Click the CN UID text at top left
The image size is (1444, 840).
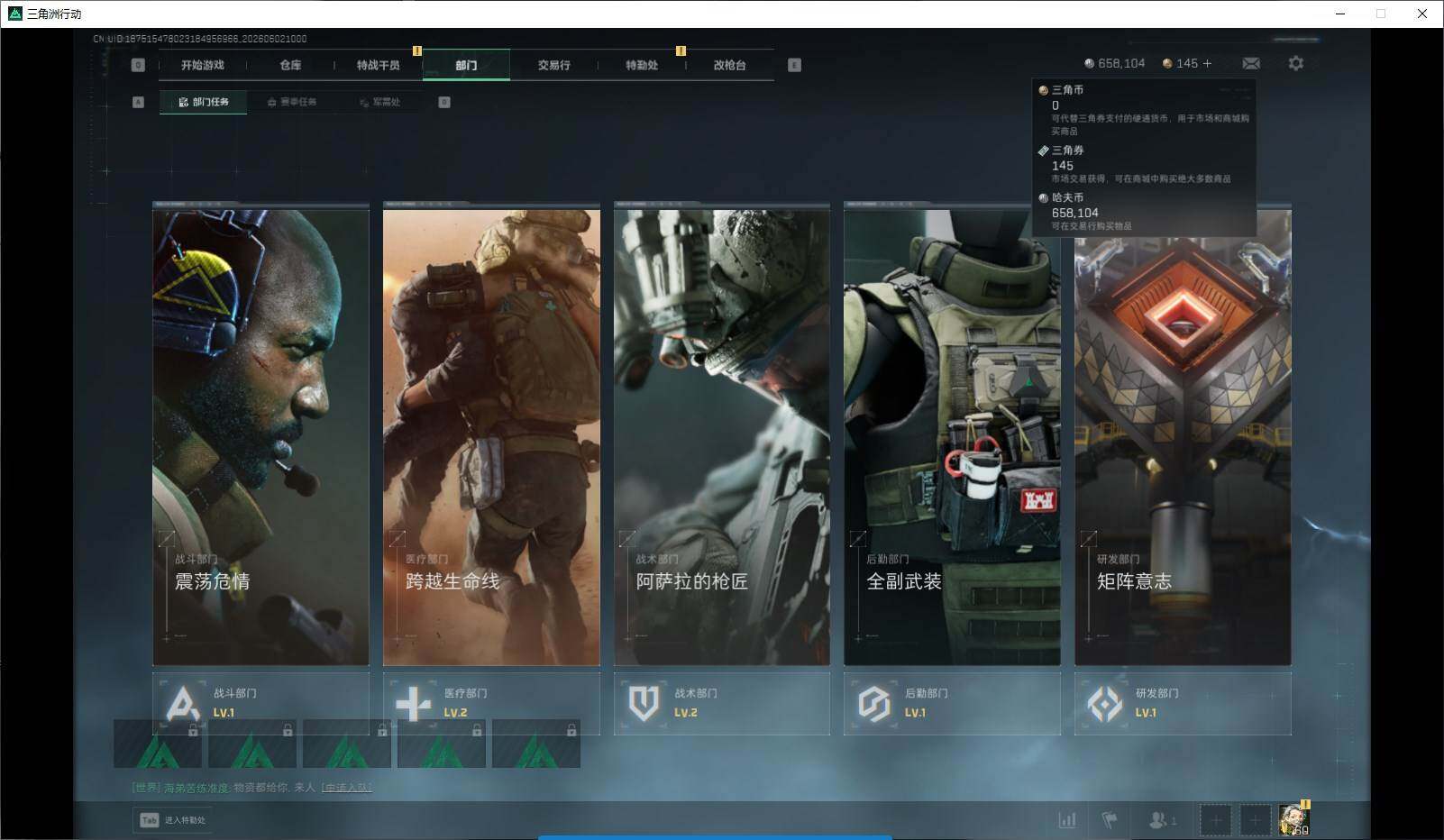(x=200, y=39)
